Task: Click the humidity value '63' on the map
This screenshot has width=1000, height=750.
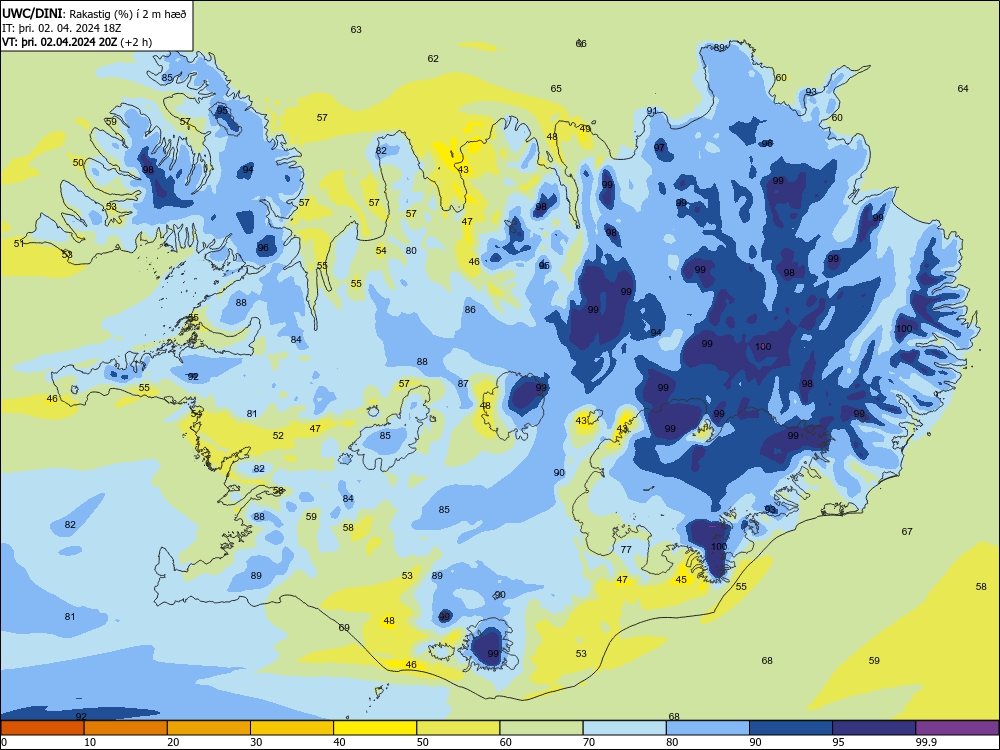Action: click(x=356, y=29)
